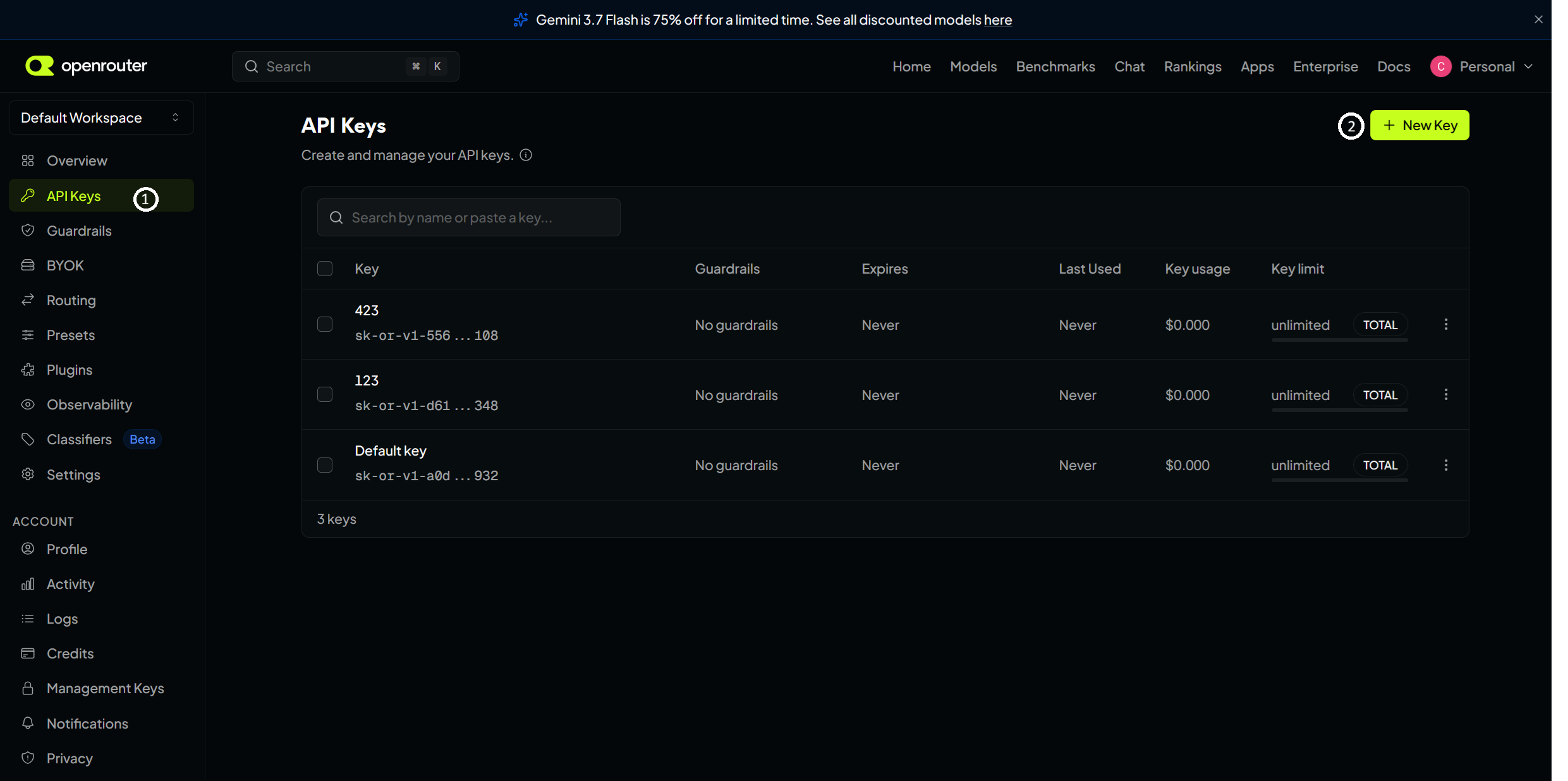
Task: Open the Overview sidebar item
Action: click(101, 160)
